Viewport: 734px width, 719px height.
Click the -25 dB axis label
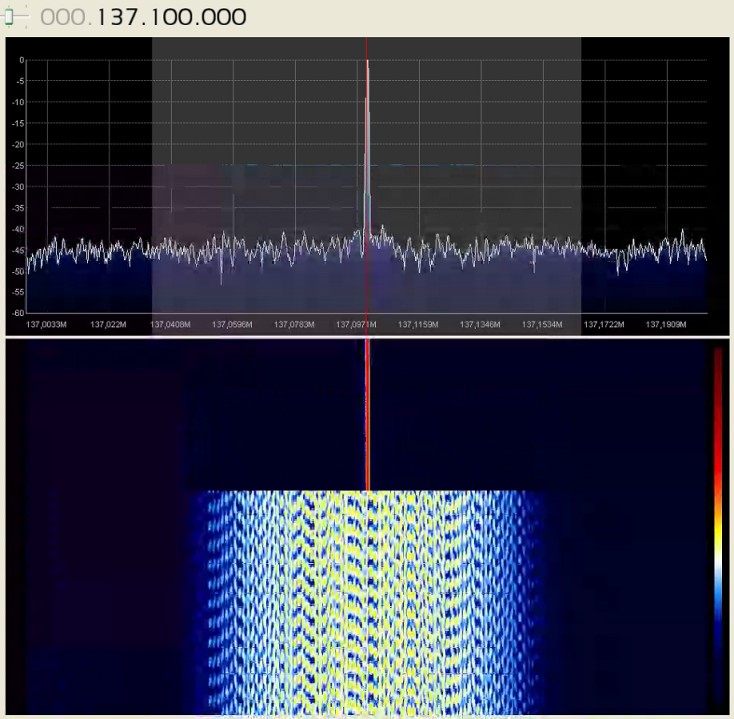pos(17,166)
